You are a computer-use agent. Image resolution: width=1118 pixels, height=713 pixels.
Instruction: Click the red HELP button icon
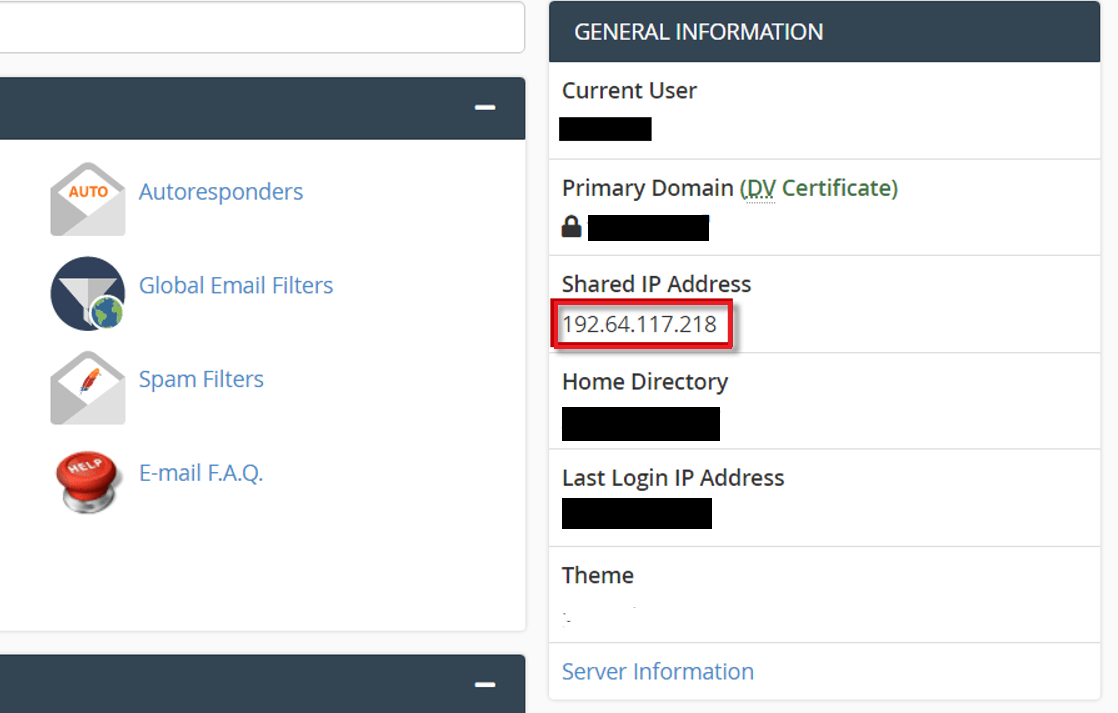click(x=88, y=480)
